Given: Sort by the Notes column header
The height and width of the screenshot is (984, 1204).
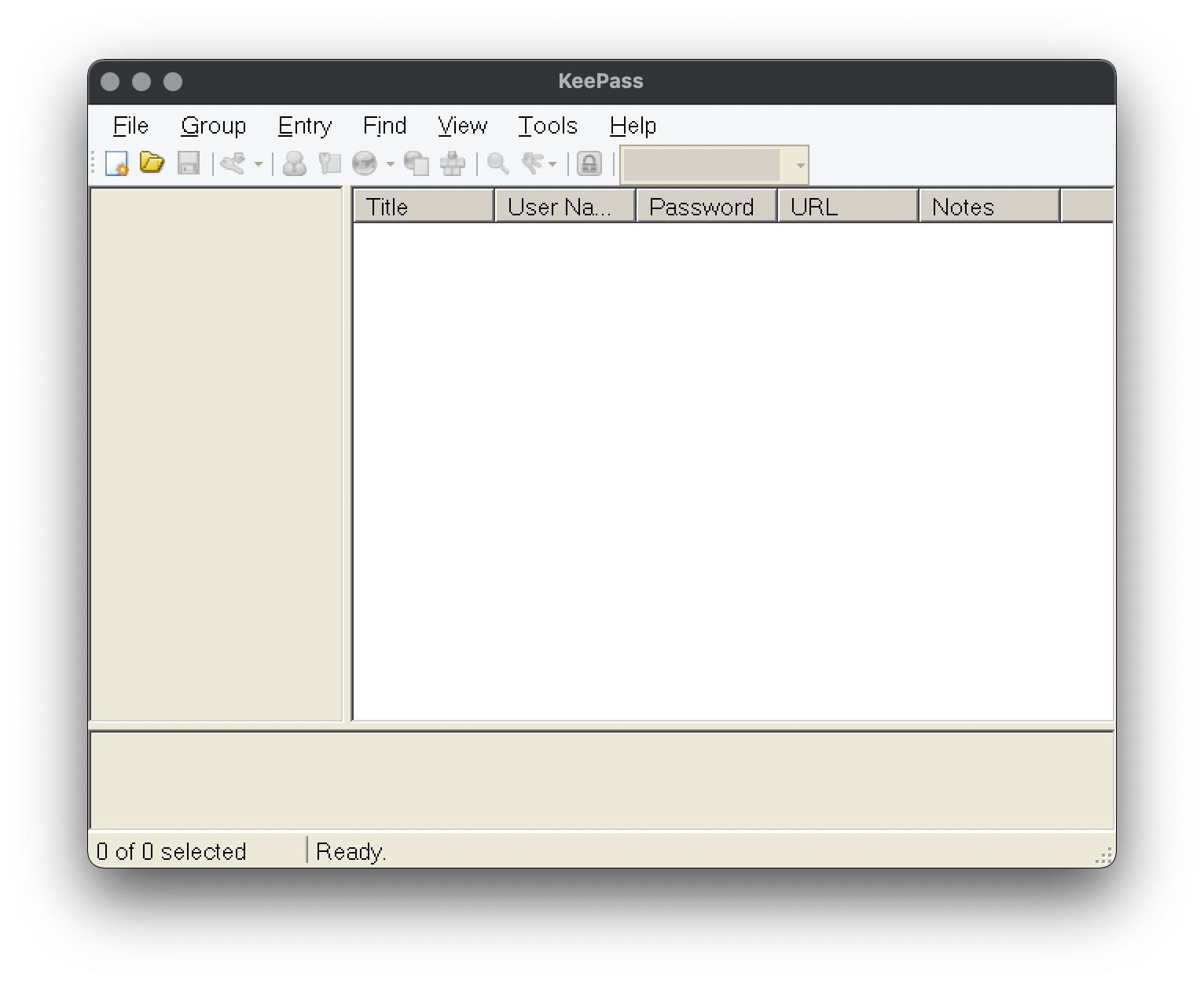Looking at the screenshot, I should tap(989, 207).
